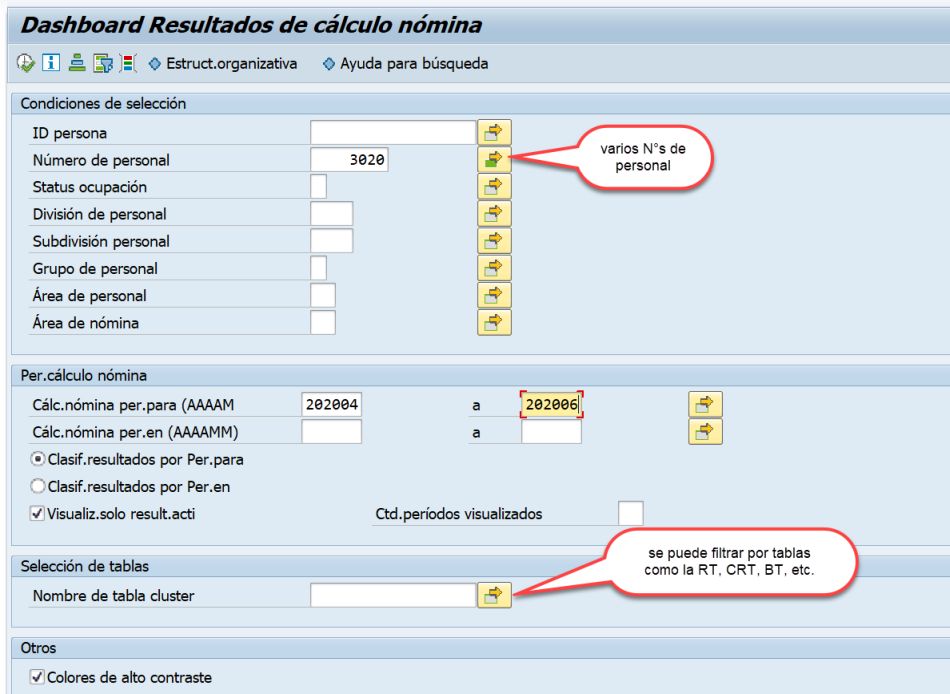Open multiple selection for División de personal
Viewport: 950px width, 694px height.
494,213
